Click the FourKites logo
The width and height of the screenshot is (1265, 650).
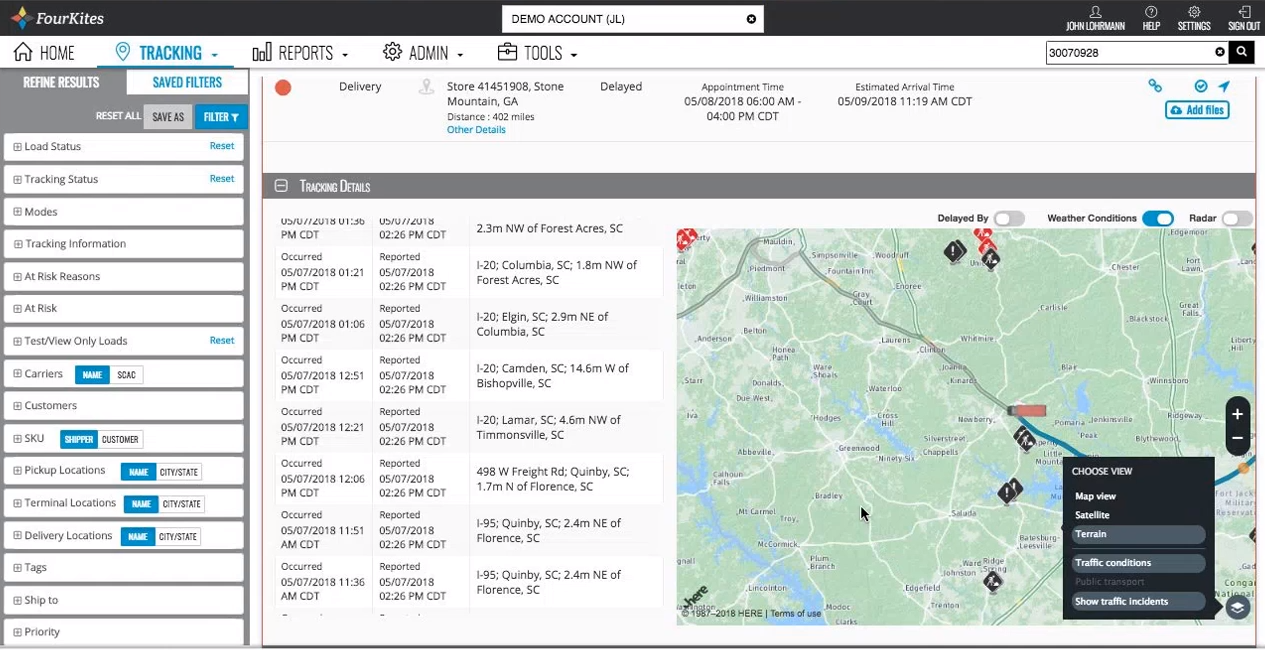pos(56,18)
